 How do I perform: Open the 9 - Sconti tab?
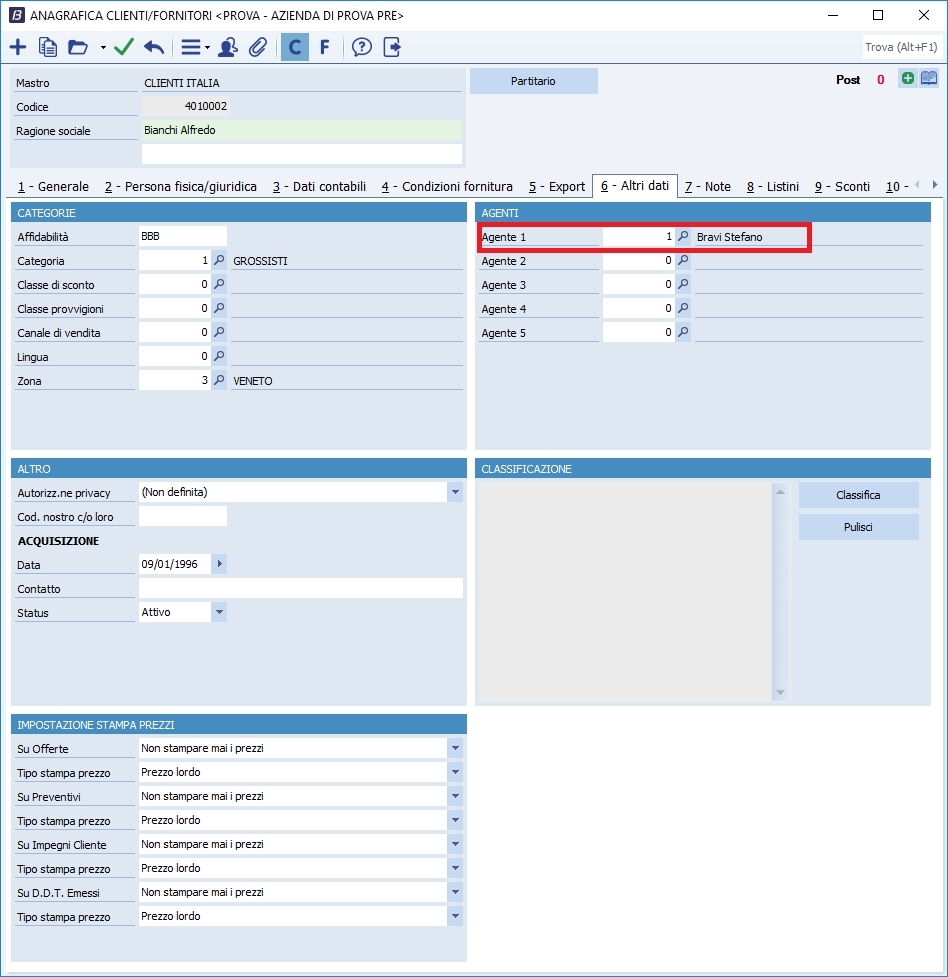pyautogui.click(x=842, y=186)
